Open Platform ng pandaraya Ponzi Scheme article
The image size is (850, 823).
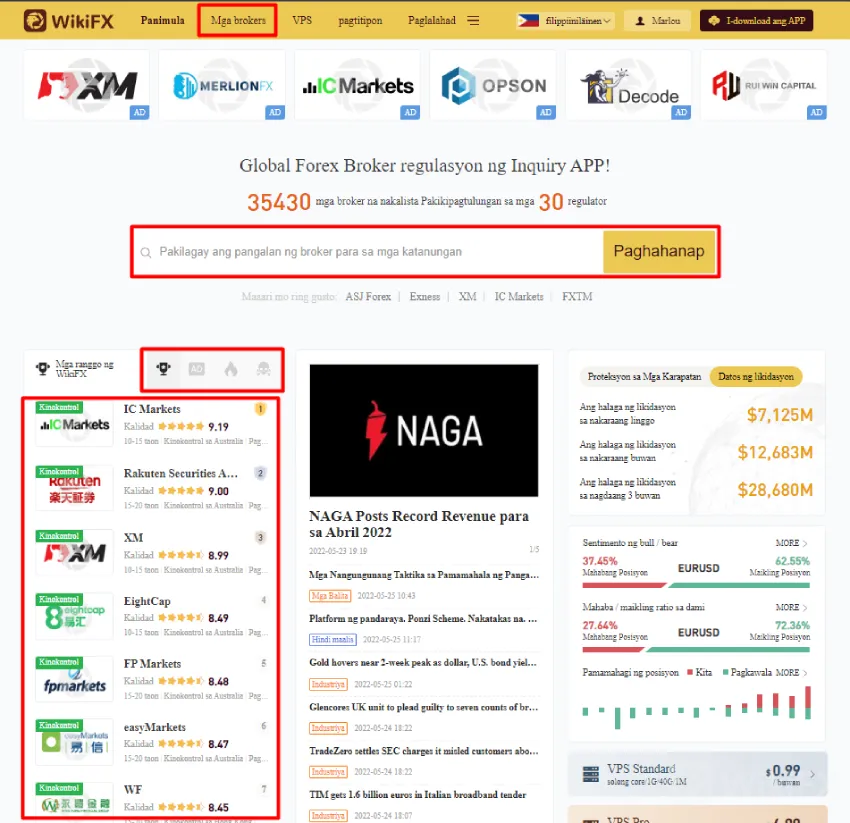(423, 619)
